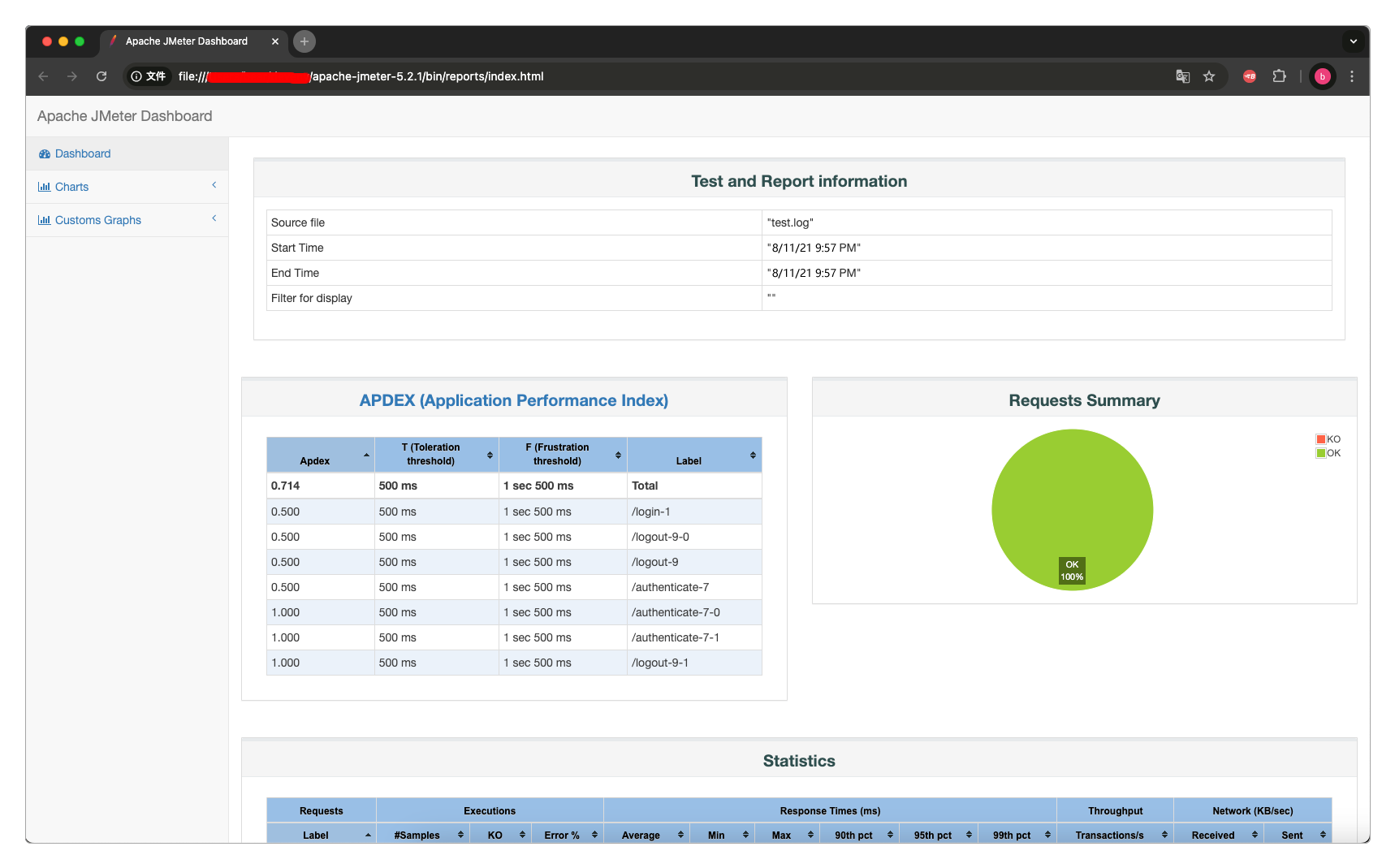
Task: Click the Charts bar-chart icon
Action: [45, 187]
